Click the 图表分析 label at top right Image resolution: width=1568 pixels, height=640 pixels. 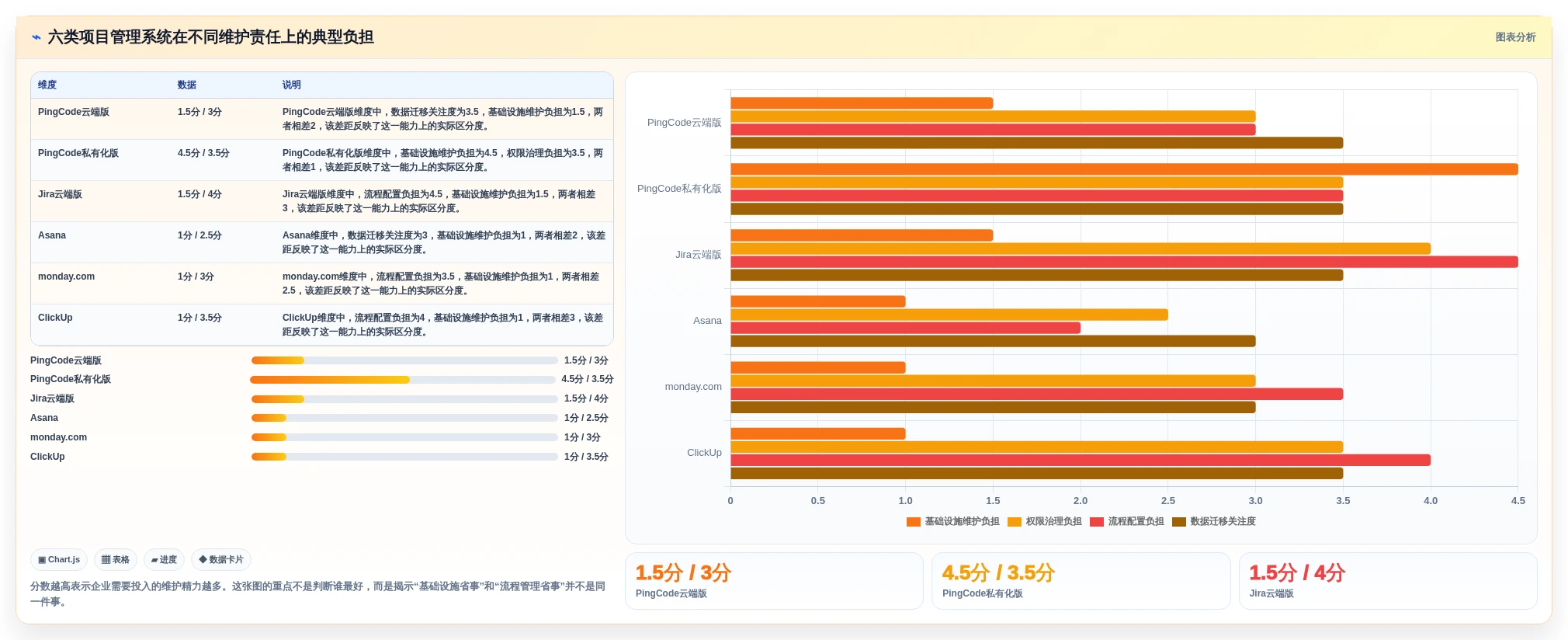point(1515,37)
